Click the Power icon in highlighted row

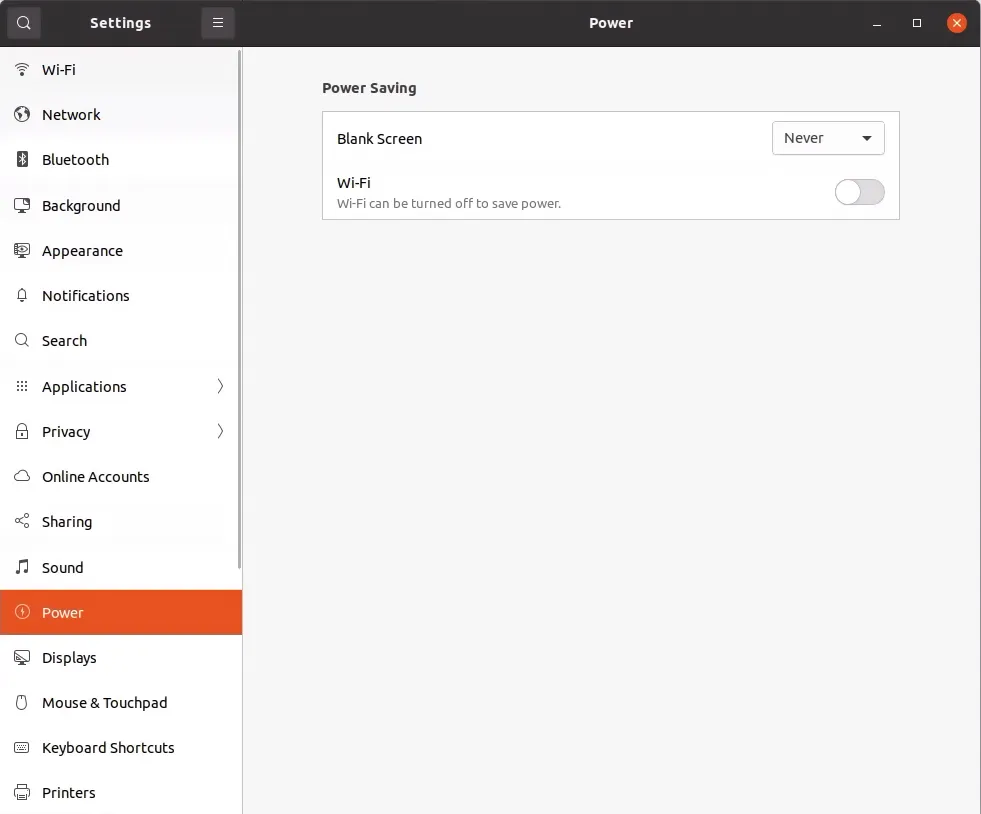tap(22, 612)
